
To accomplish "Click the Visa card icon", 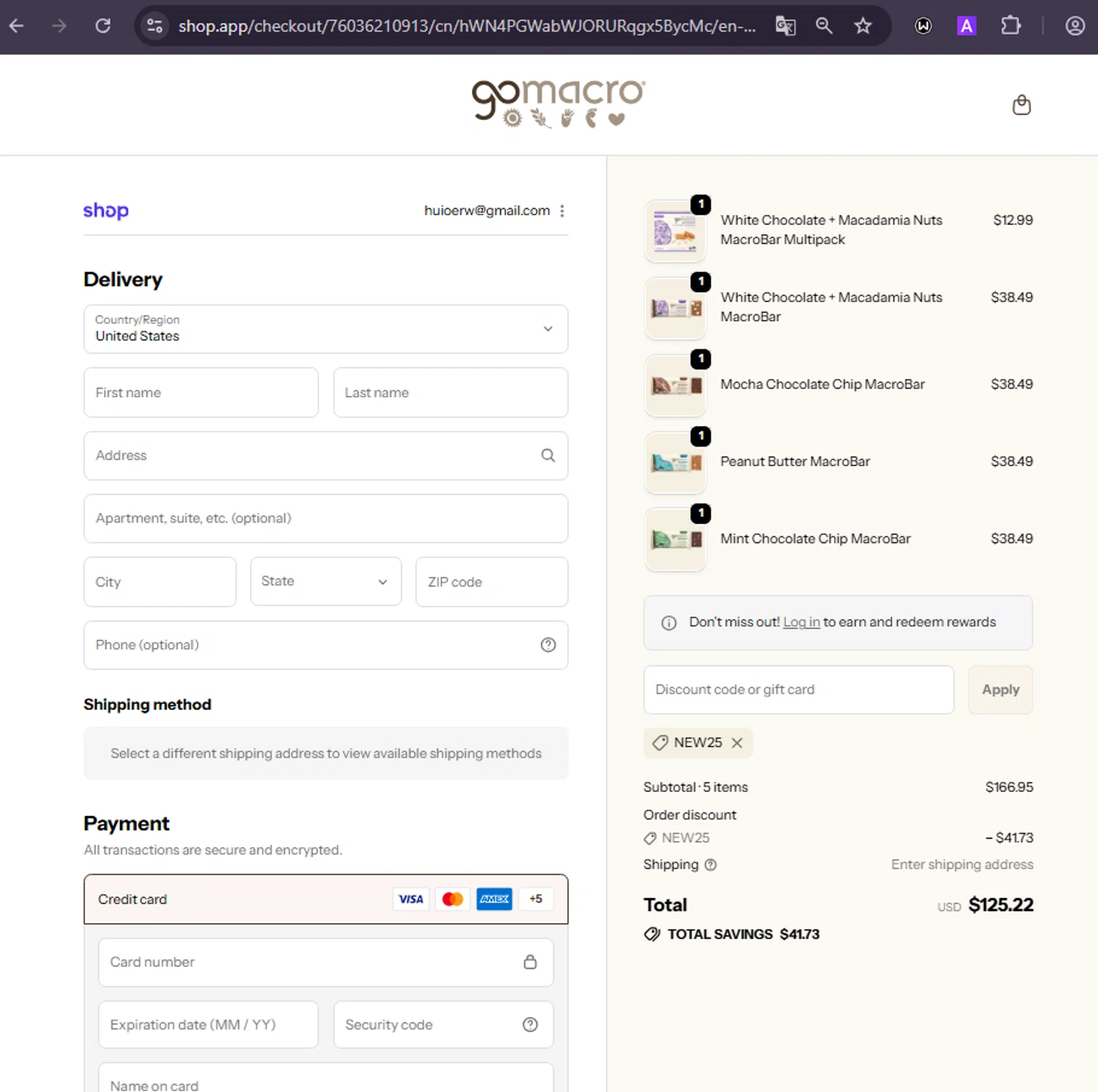I will (x=411, y=899).
